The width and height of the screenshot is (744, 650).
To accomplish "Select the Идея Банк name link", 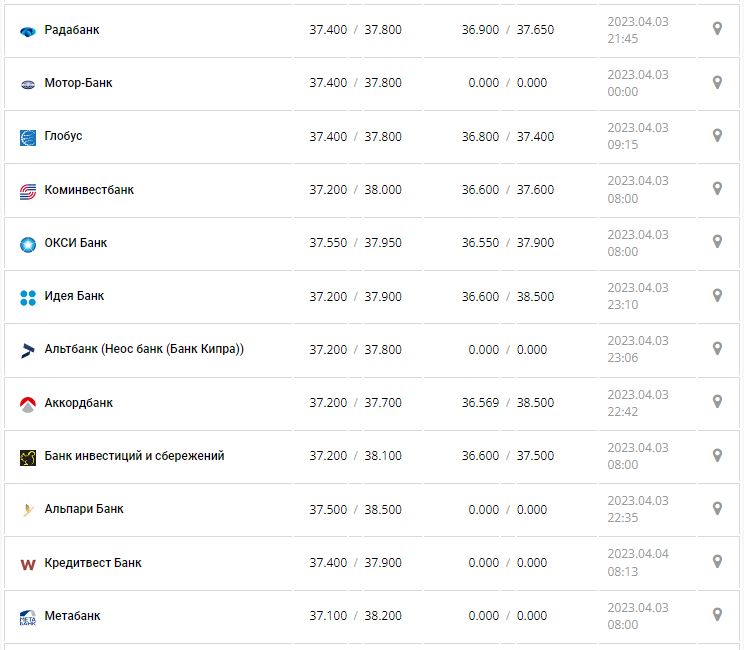I will click(x=74, y=296).
